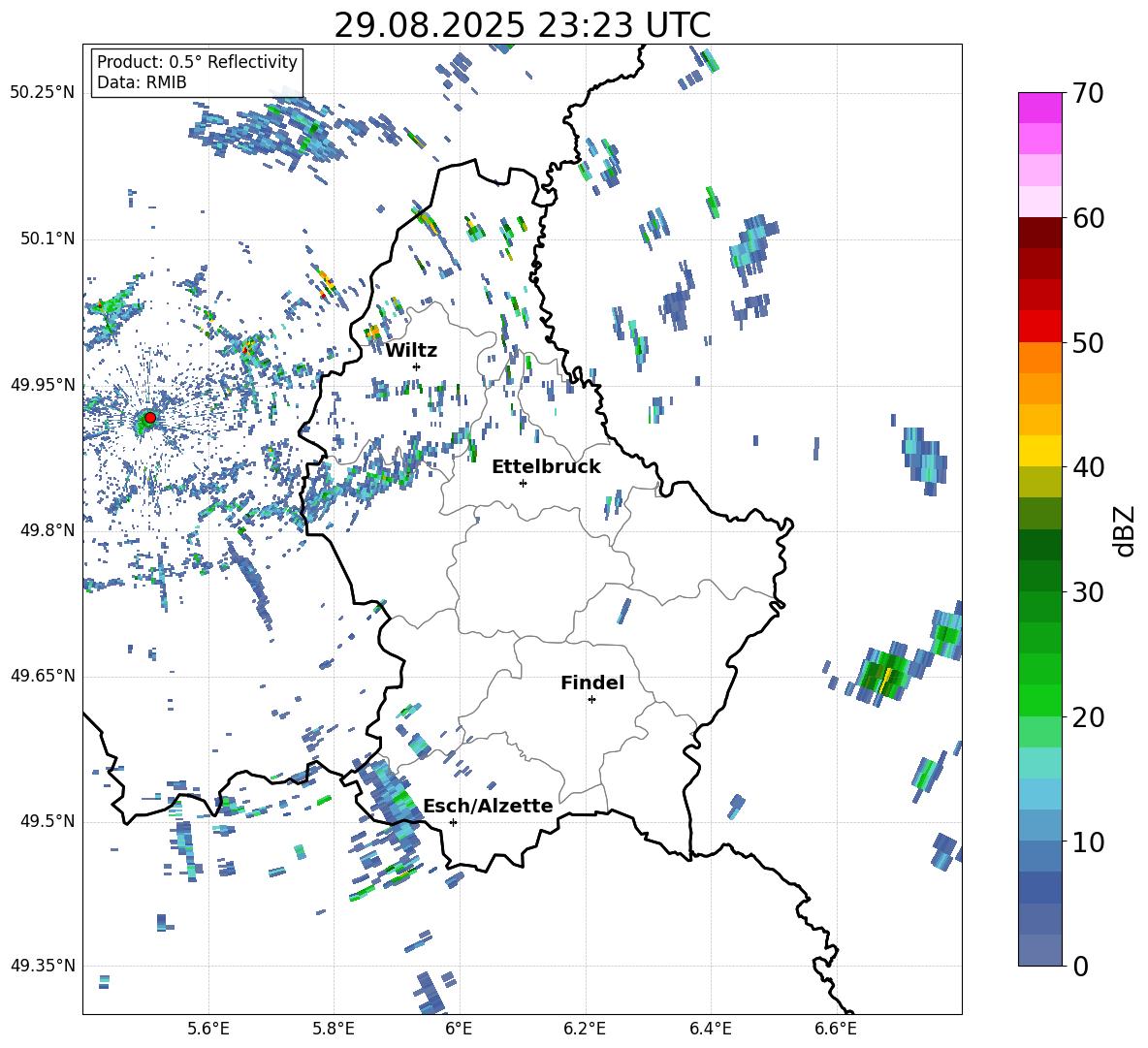Click the Wiltz station cross marker

pos(417,366)
